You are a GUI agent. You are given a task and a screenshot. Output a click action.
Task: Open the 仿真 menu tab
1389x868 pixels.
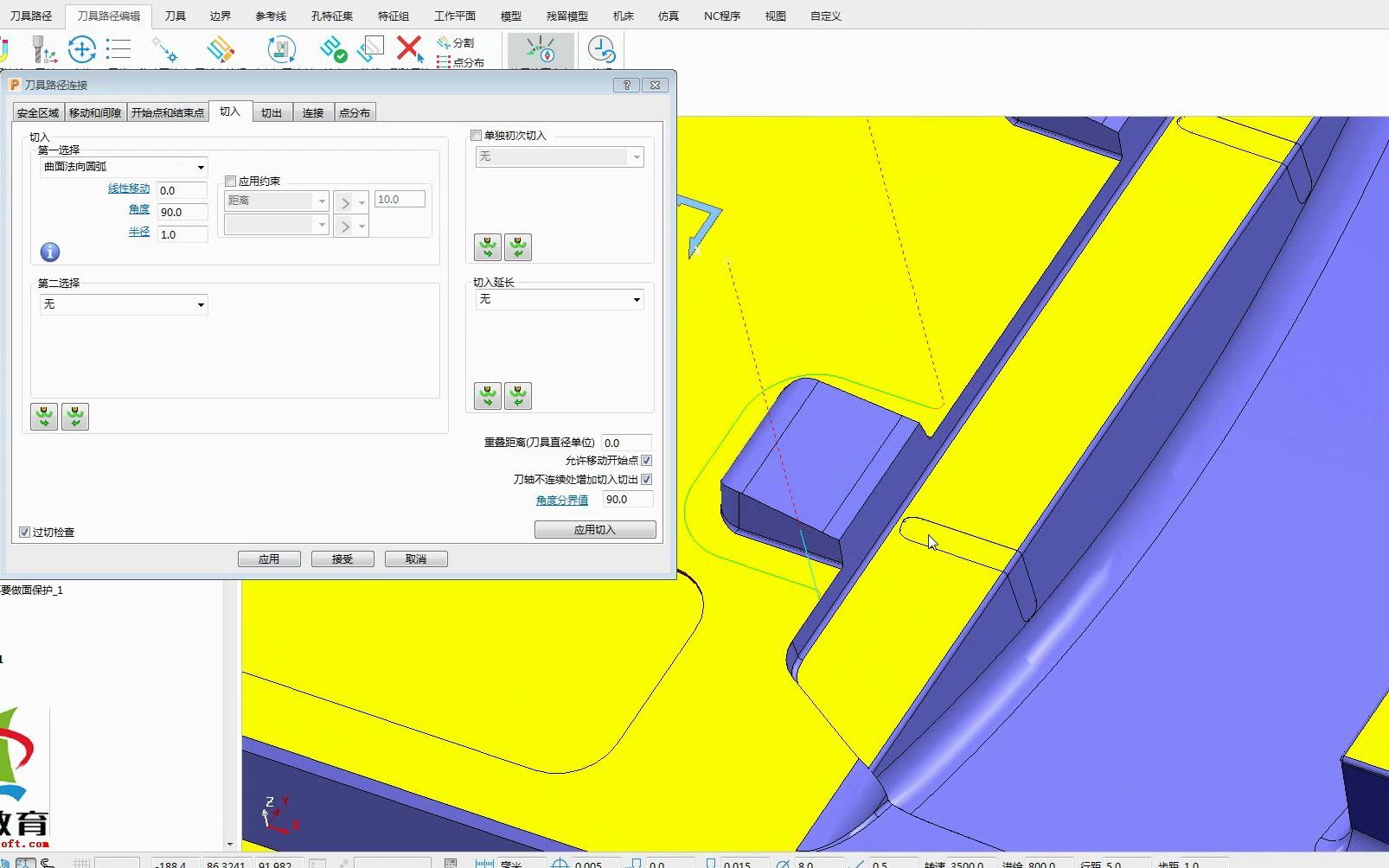[x=669, y=16]
